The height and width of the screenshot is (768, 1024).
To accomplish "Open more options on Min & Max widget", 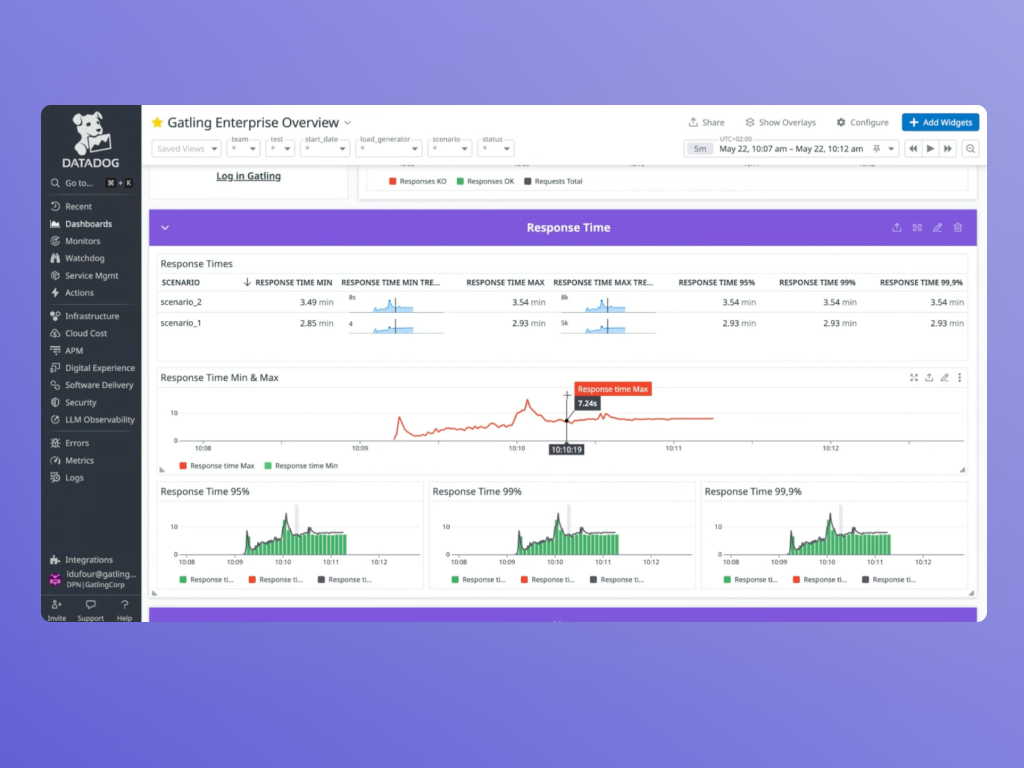I will click(959, 377).
